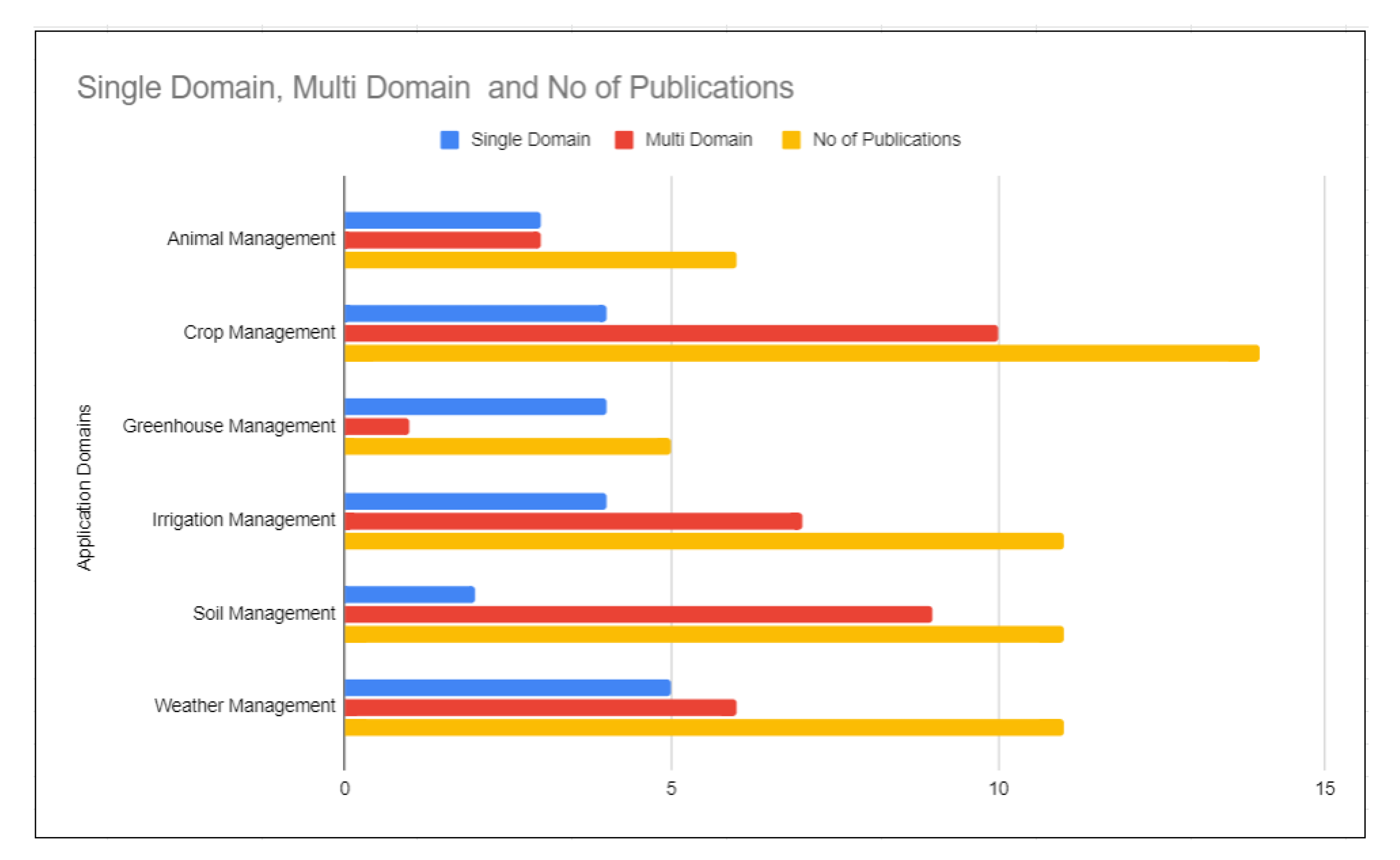Select Soil Management blue Single Domain bar
The image size is (1400, 860).
409,594
